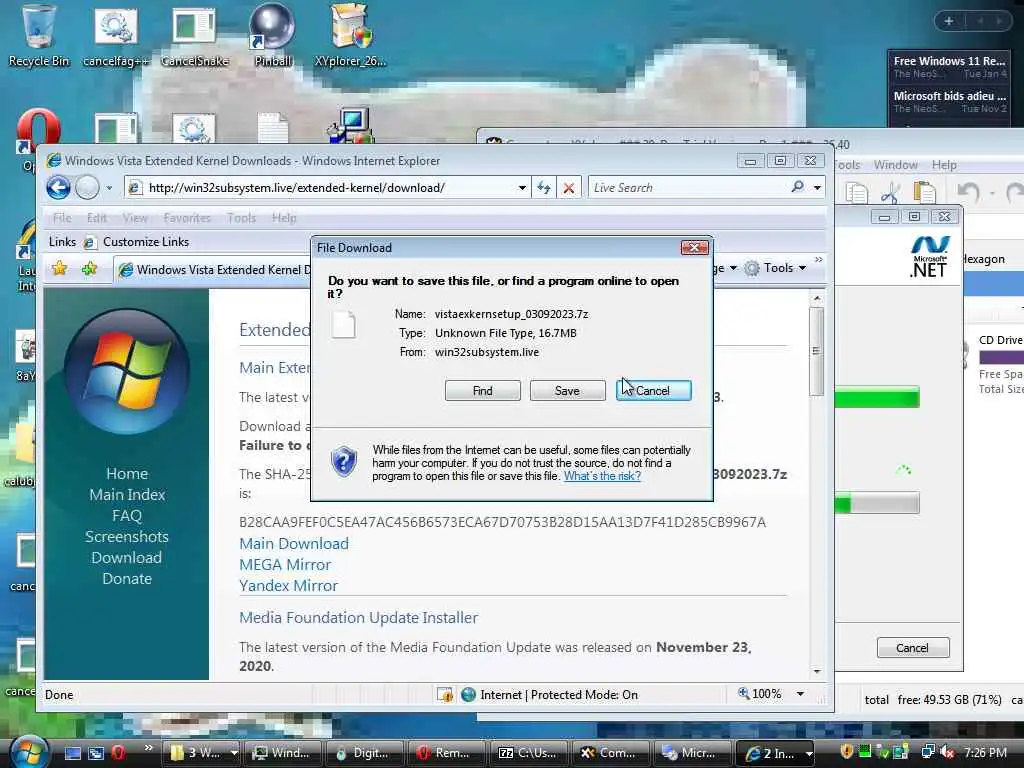Click the Add to Favorites icon
The height and width of the screenshot is (768, 1024).
(89, 268)
